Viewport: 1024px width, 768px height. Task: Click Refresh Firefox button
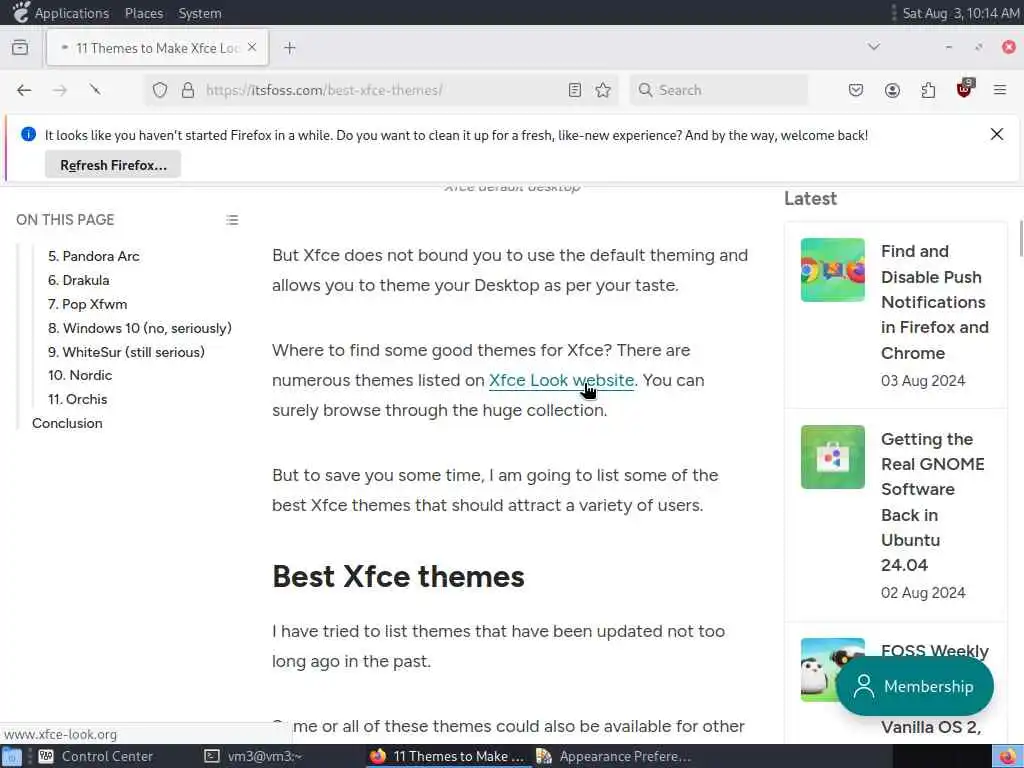(x=113, y=165)
